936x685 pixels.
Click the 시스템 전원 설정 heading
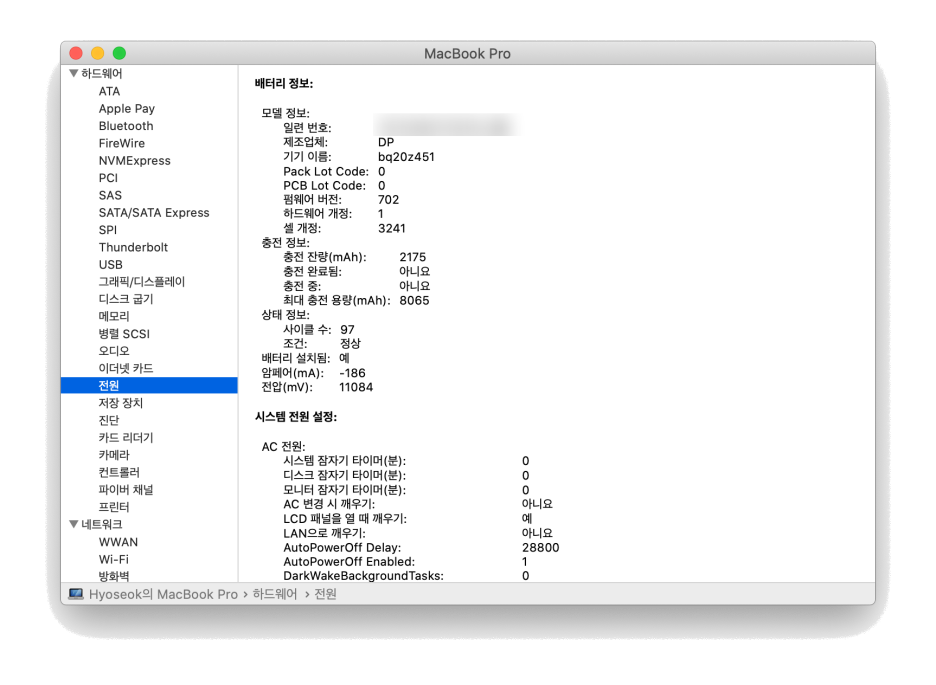(295, 416)
